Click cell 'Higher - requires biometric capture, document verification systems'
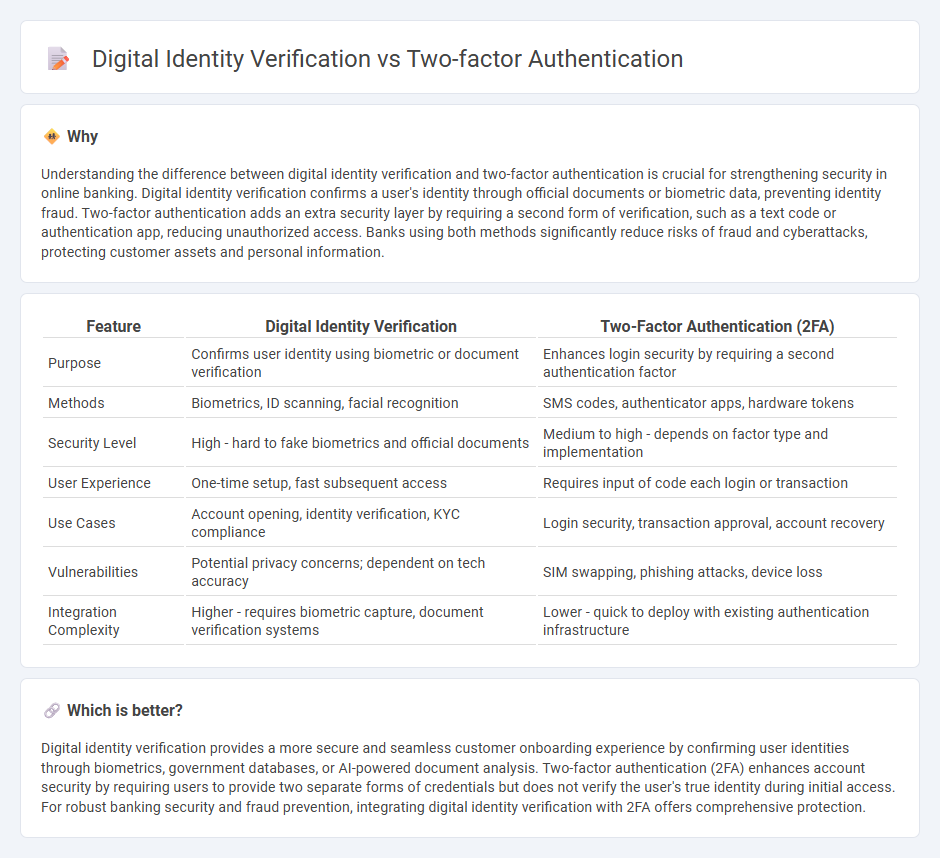Image resolution: width=940 pixels, height=858 pixels. pos(361,621)
